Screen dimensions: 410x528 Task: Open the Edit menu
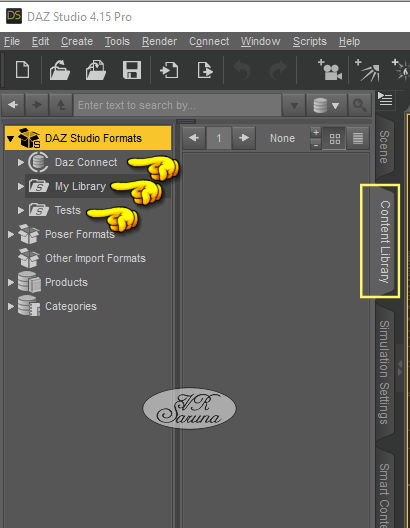pyautogui.click(x=40, y=41)
